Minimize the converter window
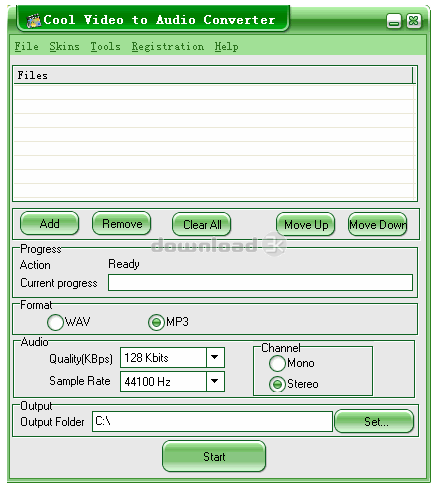The image size is (439, 488). (x=393, y=21)
